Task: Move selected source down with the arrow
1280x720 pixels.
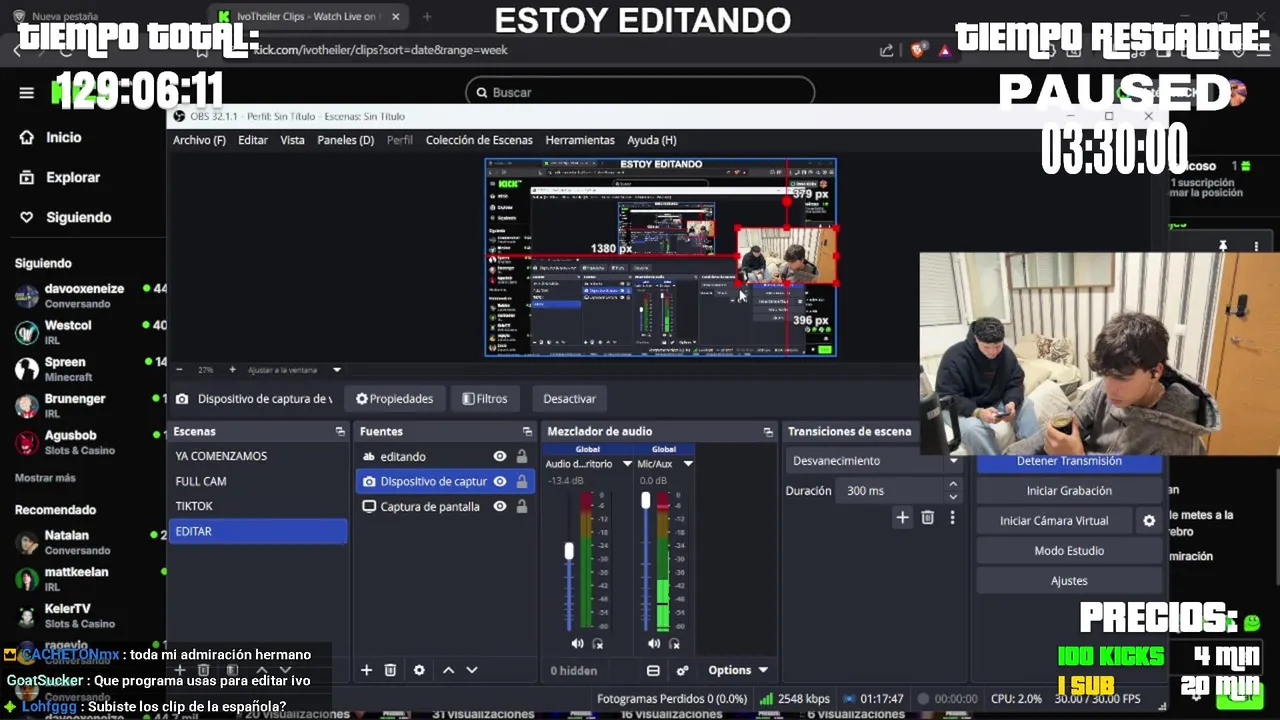Action: (x=472, y=670)
